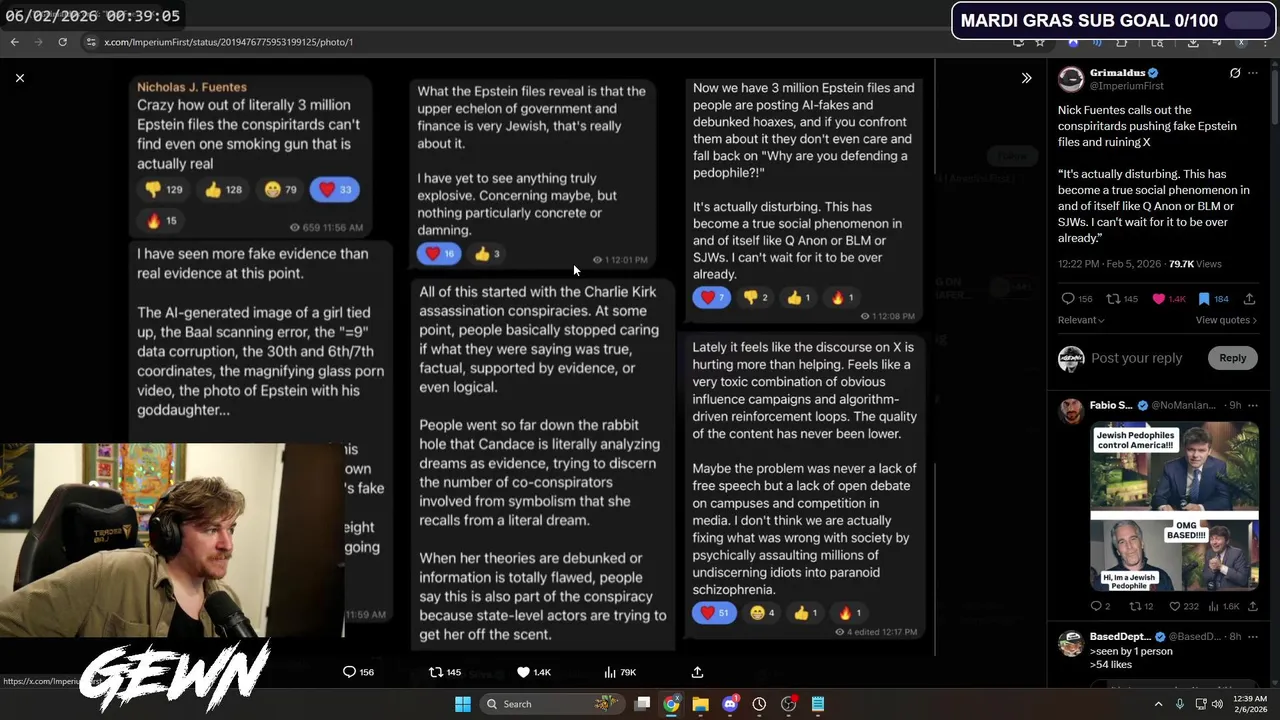Open more options on BasedDept reply
The height and width of the screenshot is (720, 1280).
tap(1253, 637)
